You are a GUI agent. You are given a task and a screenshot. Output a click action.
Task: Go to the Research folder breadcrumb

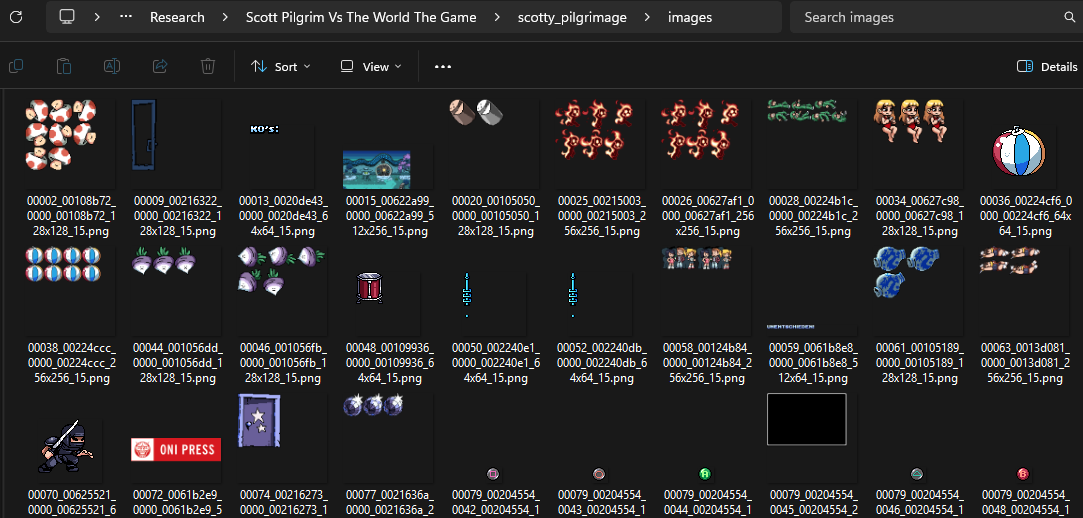pos(178,17)
